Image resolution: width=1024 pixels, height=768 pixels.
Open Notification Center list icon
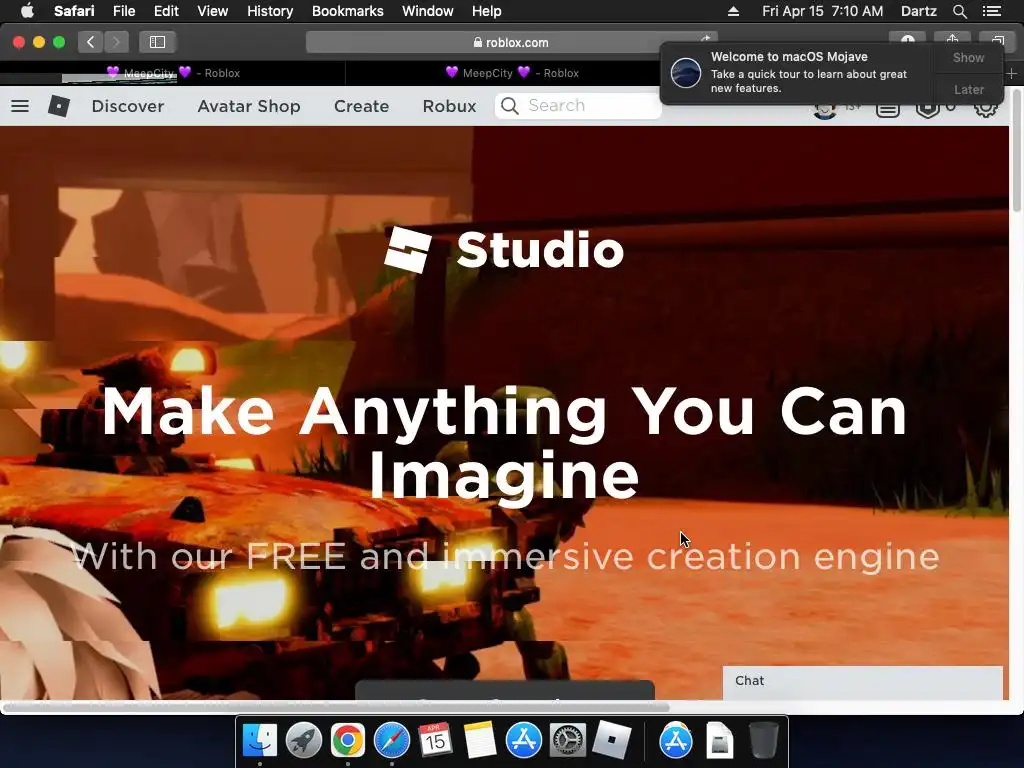pos(991,11)
